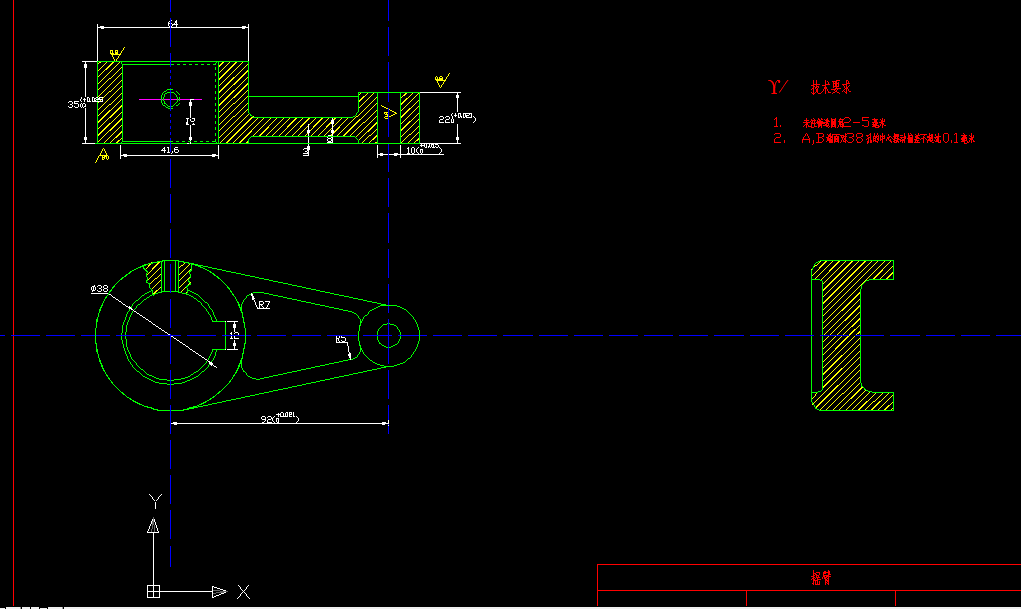This screenshot has width=1021, height=609.
Task: Pick the 10 bore dimension text
Action: (x=425, y=149)
